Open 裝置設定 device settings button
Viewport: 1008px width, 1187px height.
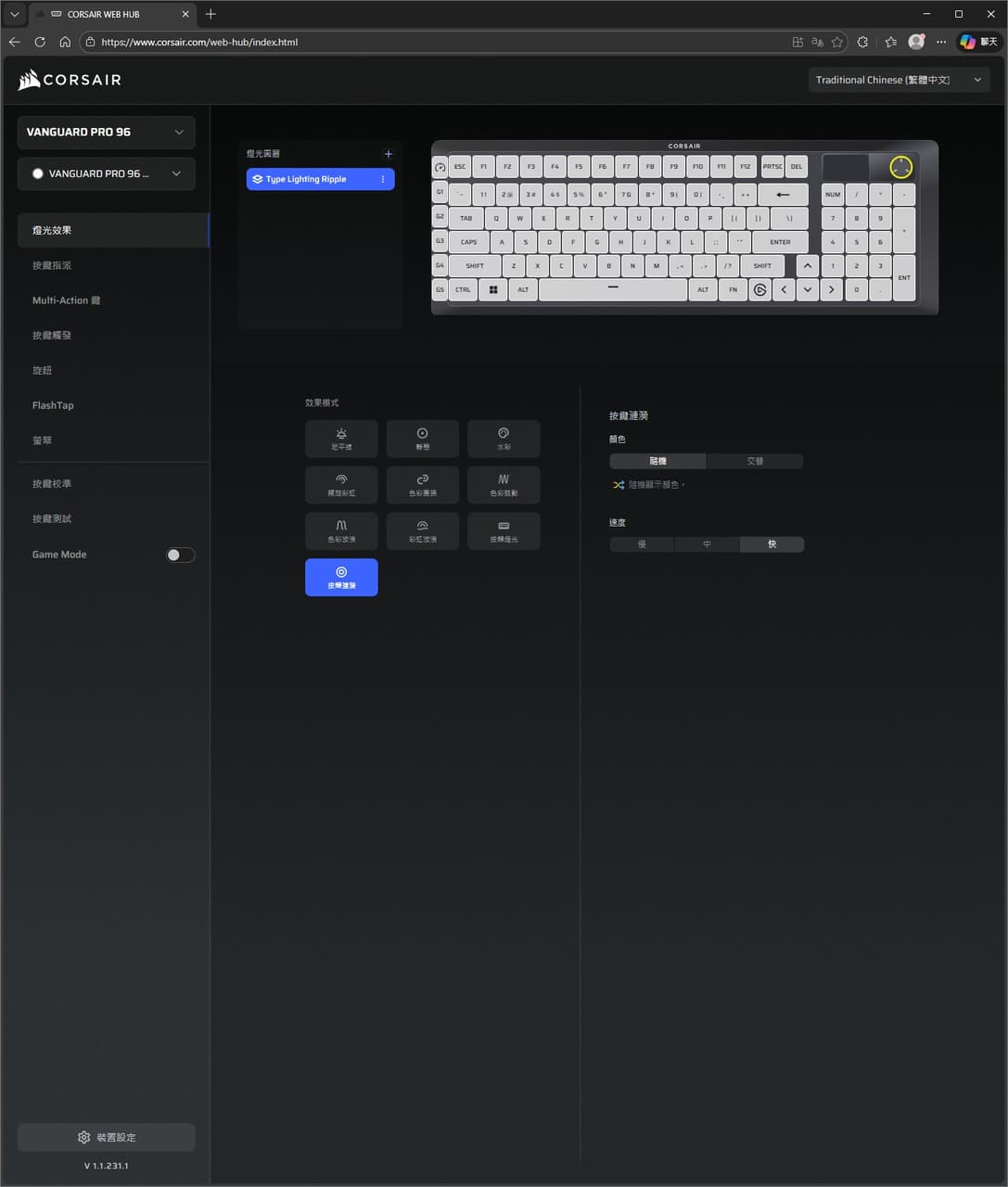pos(107,1137)
